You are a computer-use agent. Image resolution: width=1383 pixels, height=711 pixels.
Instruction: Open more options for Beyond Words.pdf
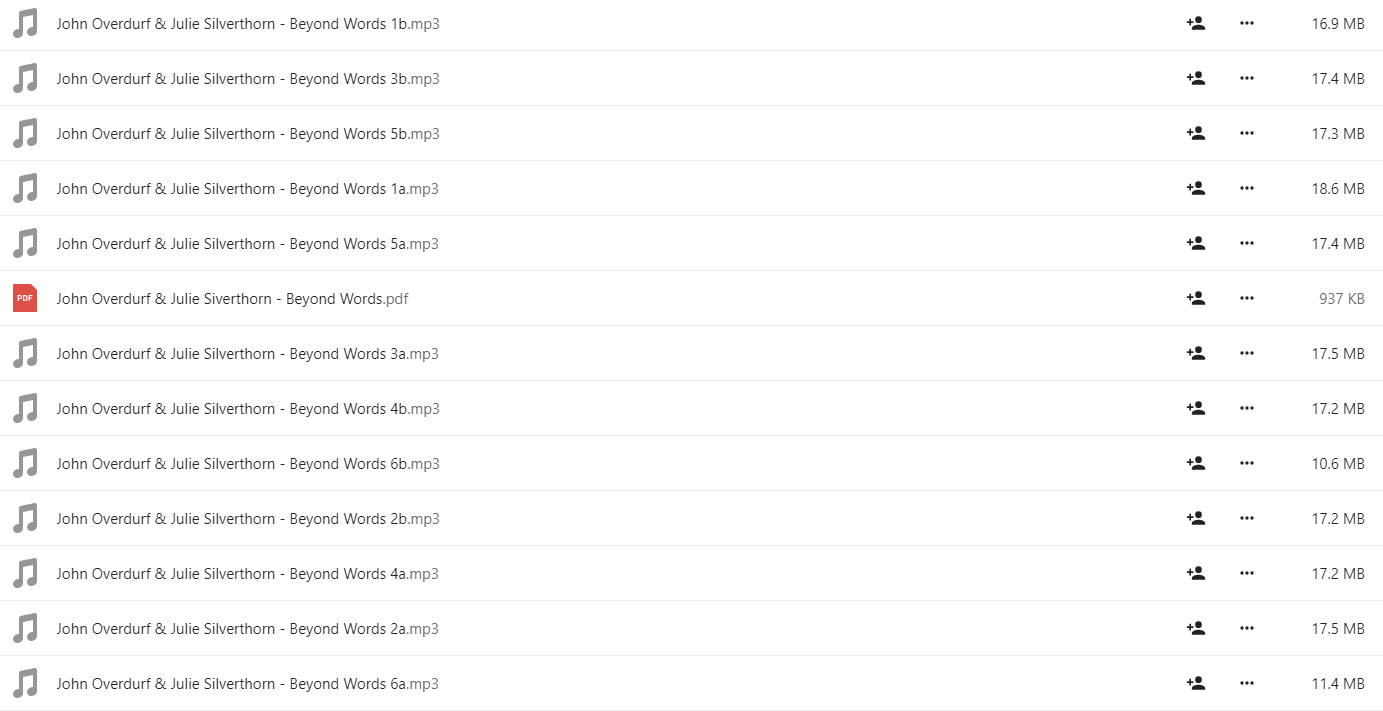(1246, 298)
